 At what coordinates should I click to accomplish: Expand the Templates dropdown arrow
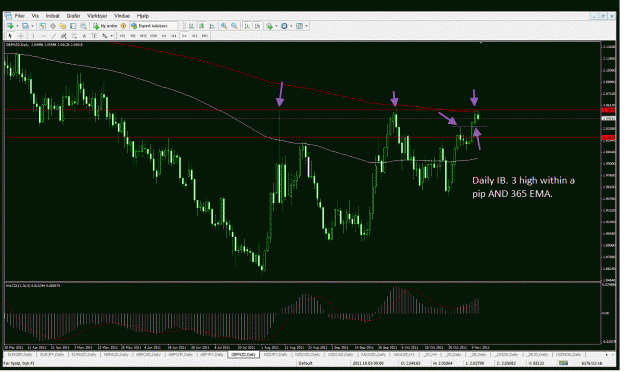[x=306, y=26]
